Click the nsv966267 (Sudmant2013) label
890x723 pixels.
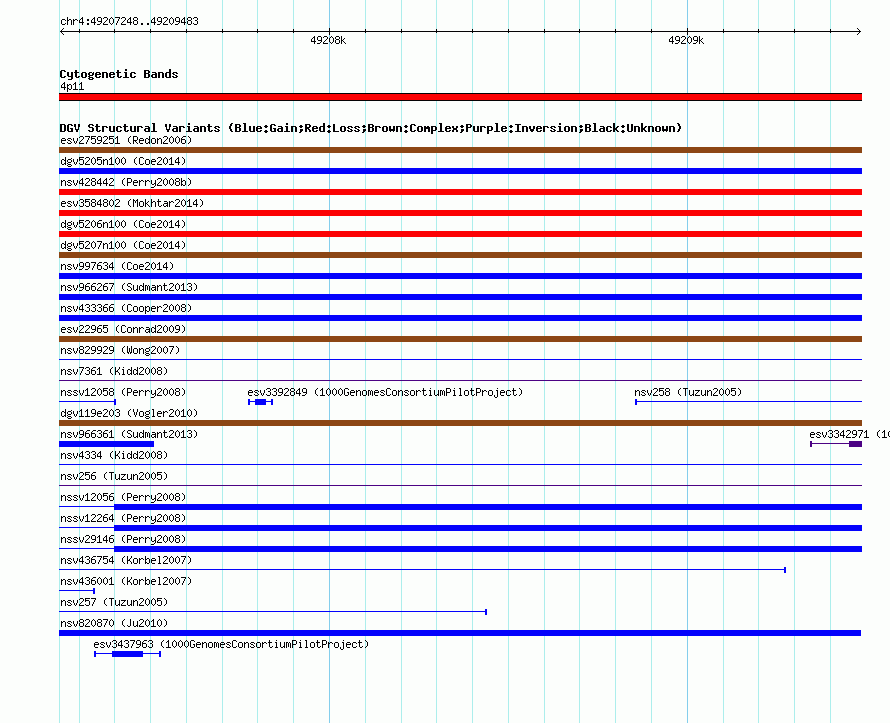point(129,287)
